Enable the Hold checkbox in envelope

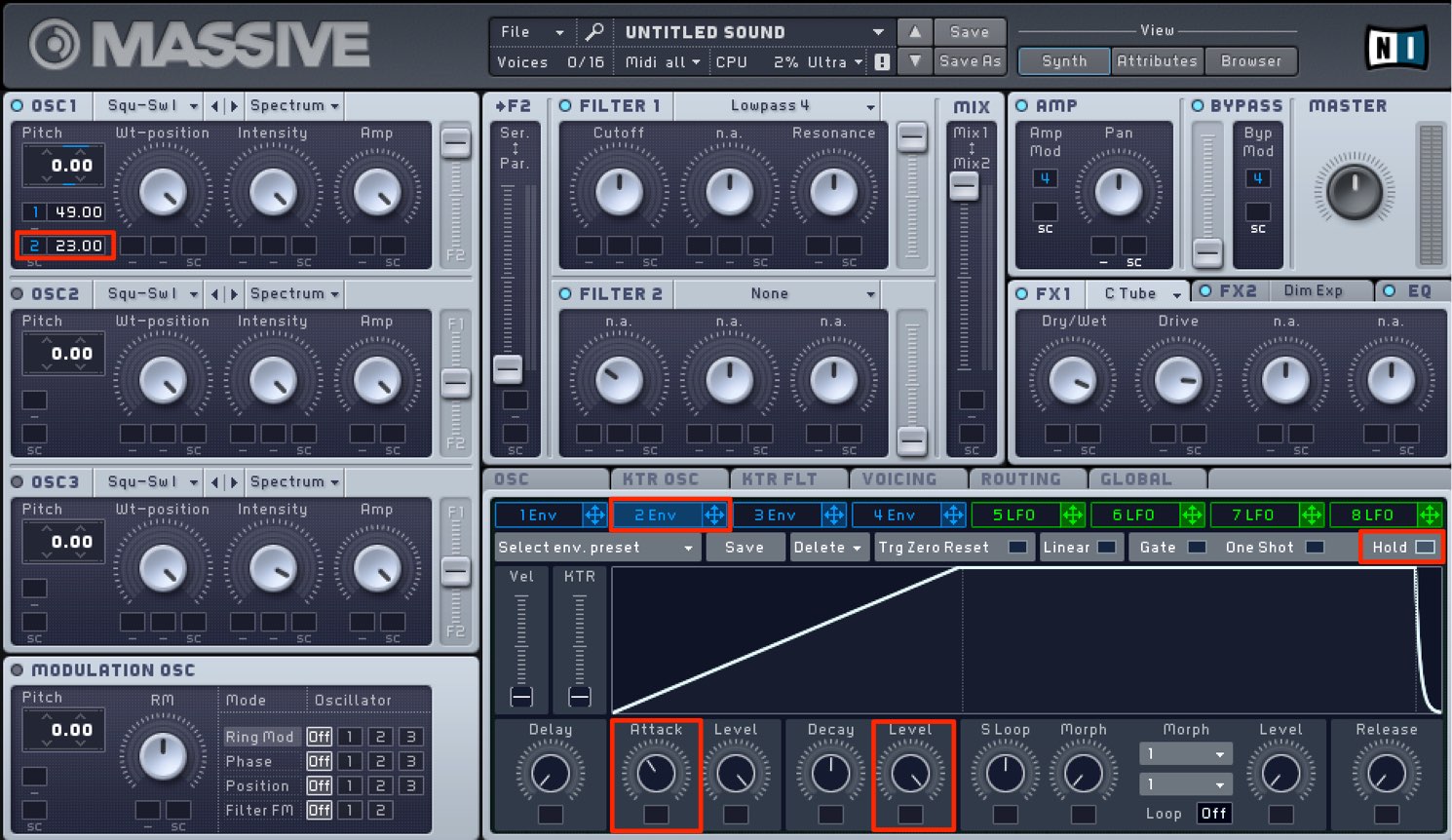point(1425,548)
